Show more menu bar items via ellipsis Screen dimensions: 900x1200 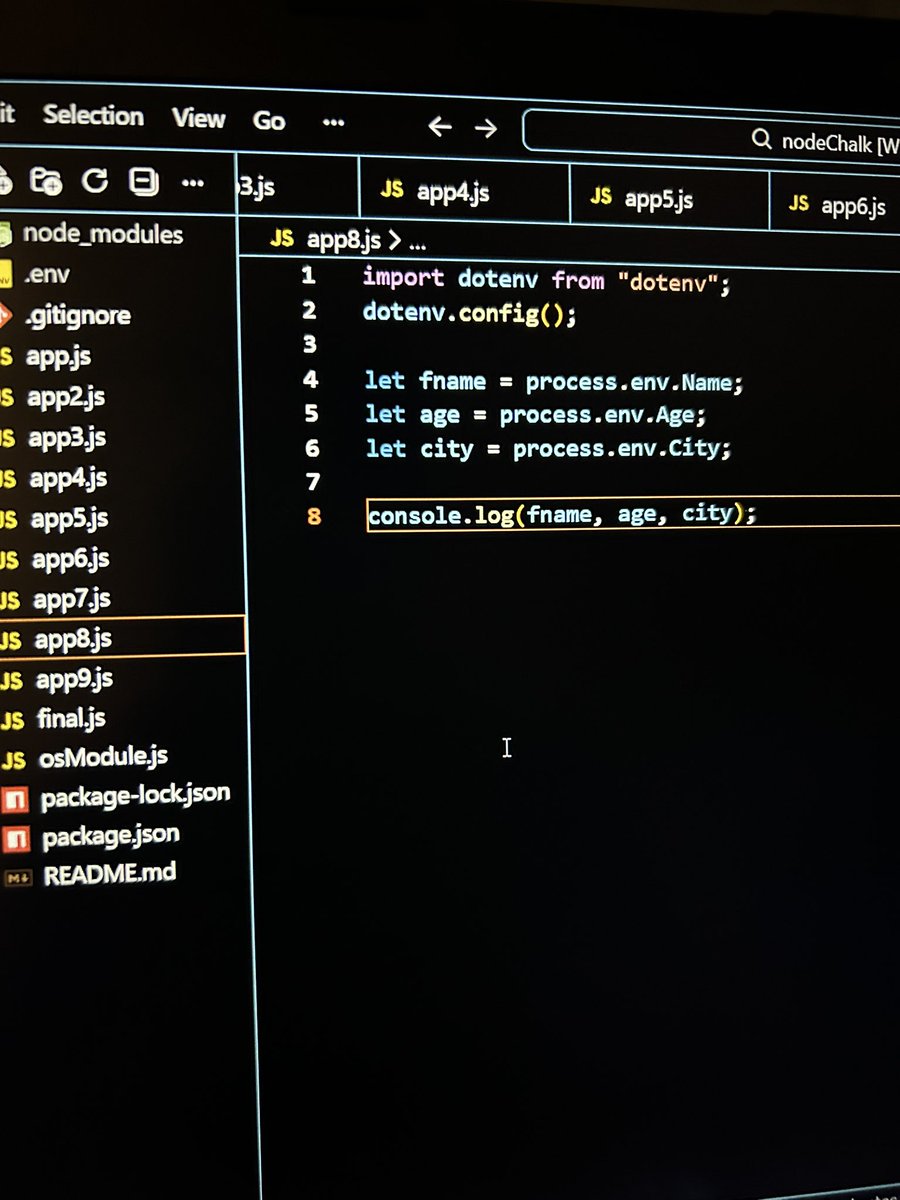[x=333, y=121]
